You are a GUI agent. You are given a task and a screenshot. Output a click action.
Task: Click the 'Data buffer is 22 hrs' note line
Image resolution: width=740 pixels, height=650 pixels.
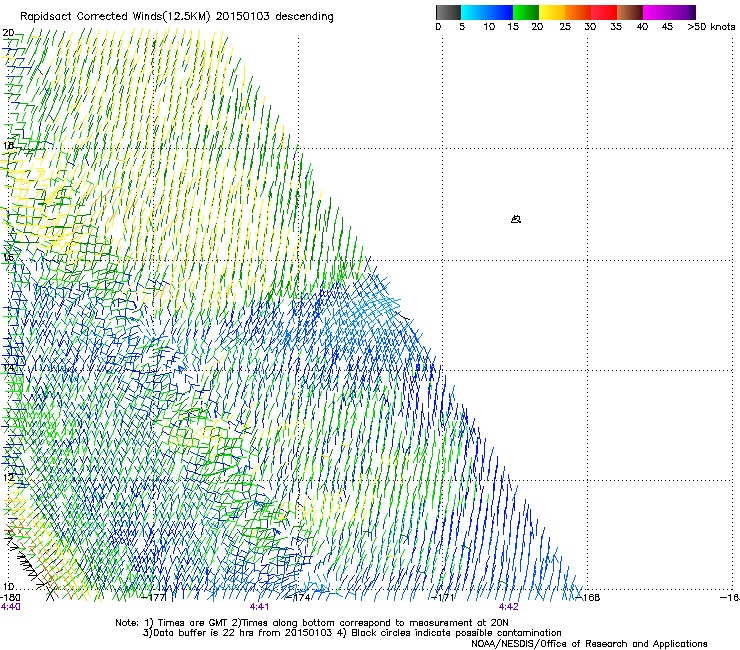(352, 633)
